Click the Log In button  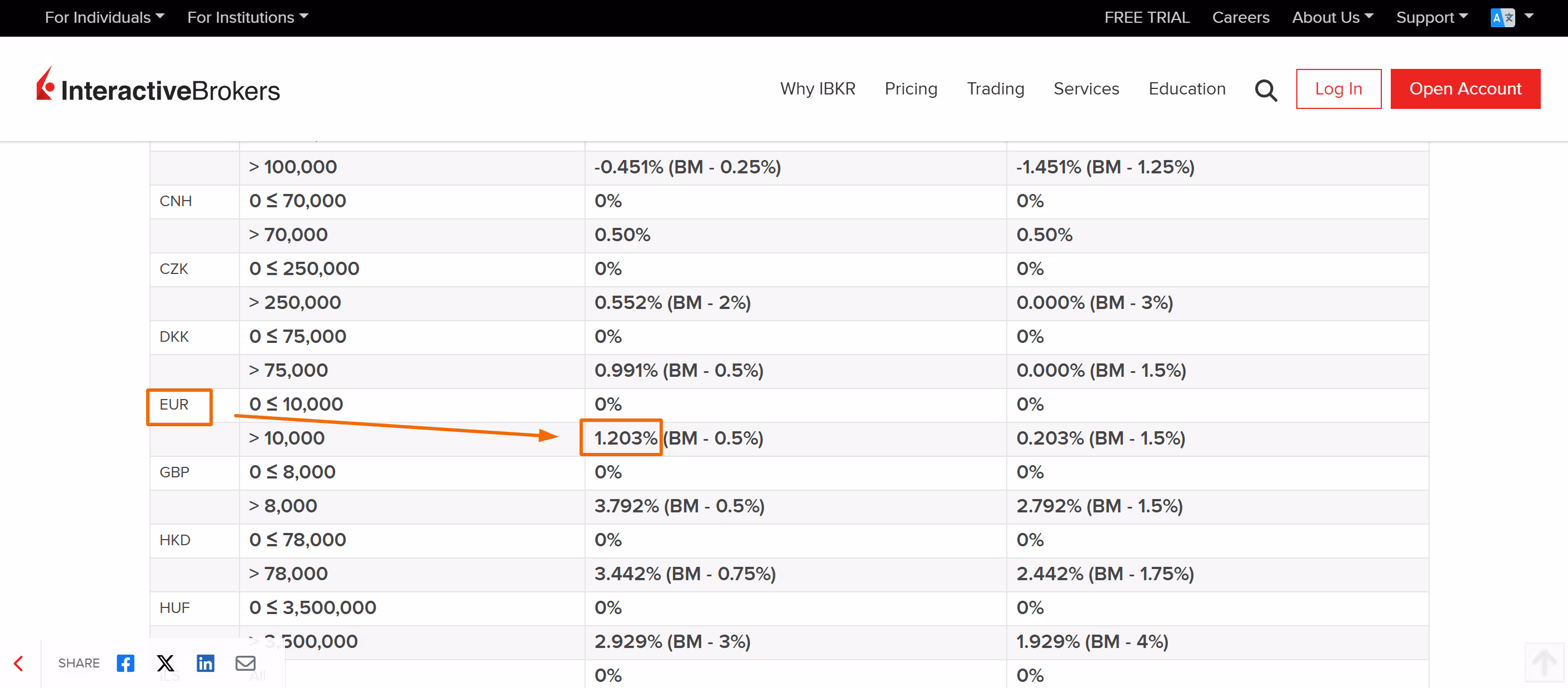pyautogui.click(x=1338, y=89)
